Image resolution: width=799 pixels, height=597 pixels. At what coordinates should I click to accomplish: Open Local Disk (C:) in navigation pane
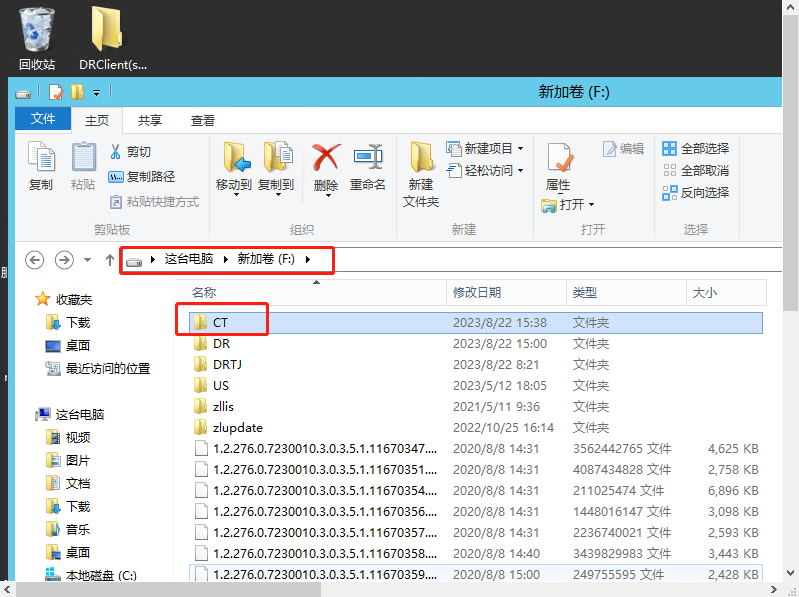(91, 575)
